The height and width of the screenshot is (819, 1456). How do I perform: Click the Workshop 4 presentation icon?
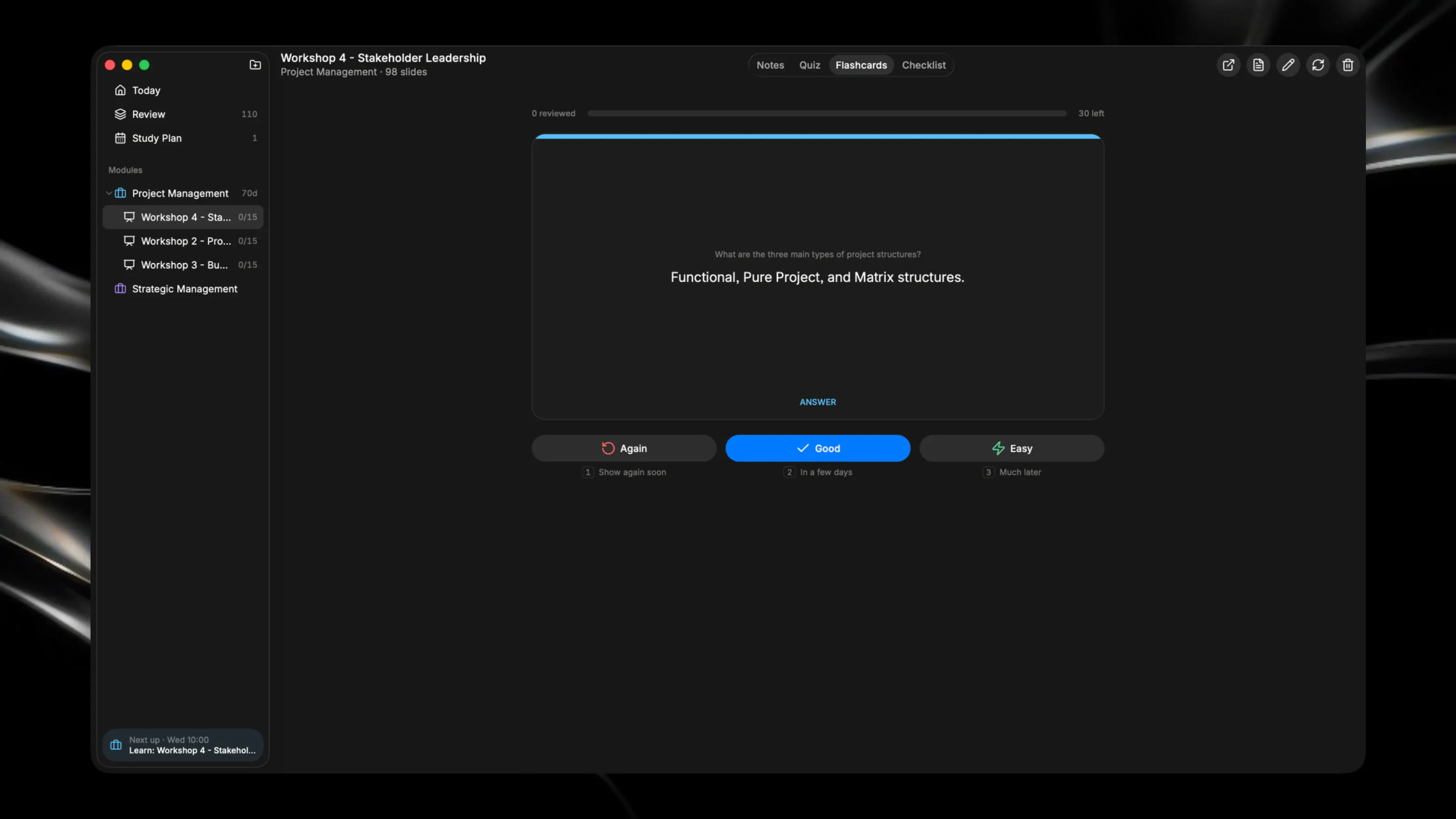(129, 217)
